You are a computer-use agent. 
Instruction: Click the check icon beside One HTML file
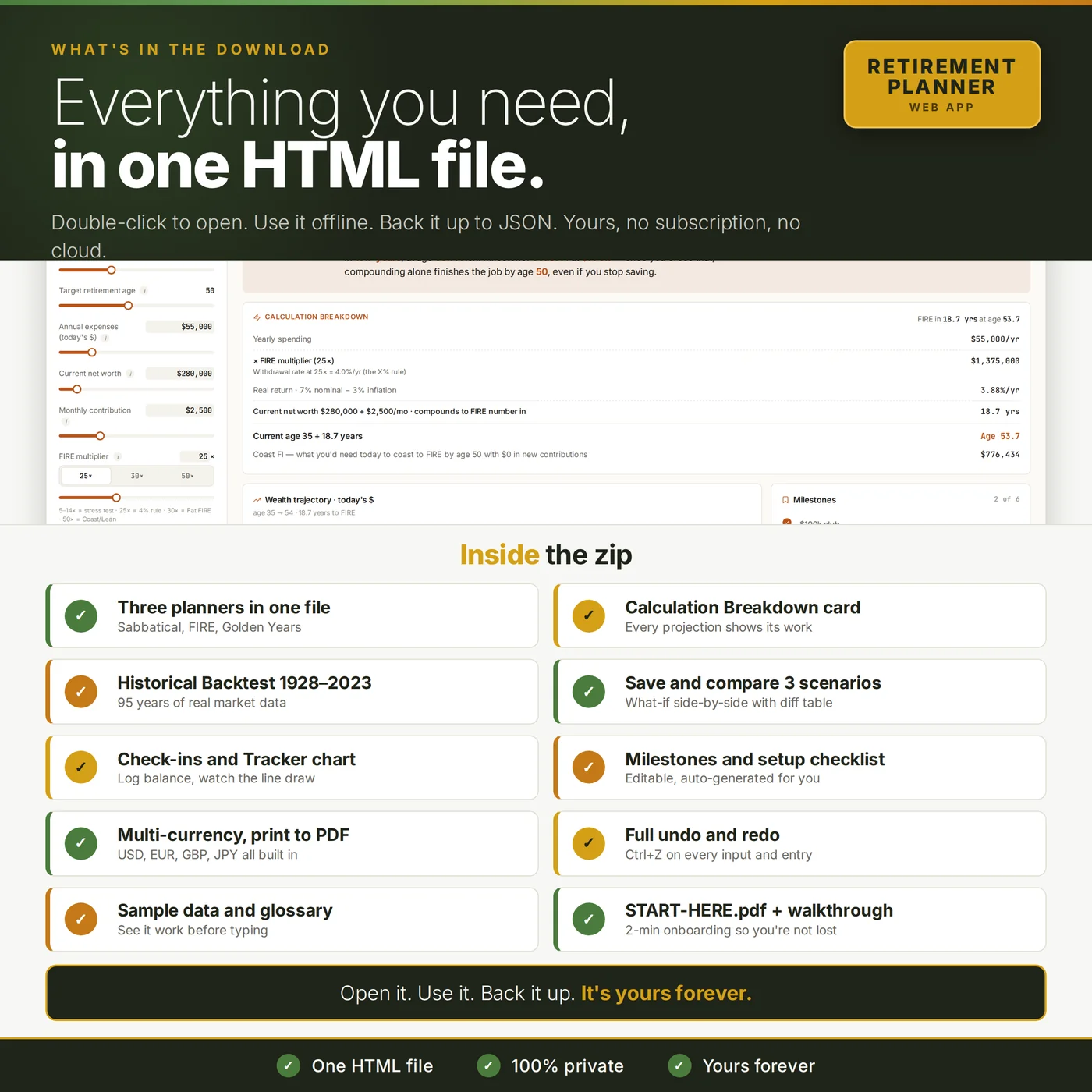[289, 1065]
